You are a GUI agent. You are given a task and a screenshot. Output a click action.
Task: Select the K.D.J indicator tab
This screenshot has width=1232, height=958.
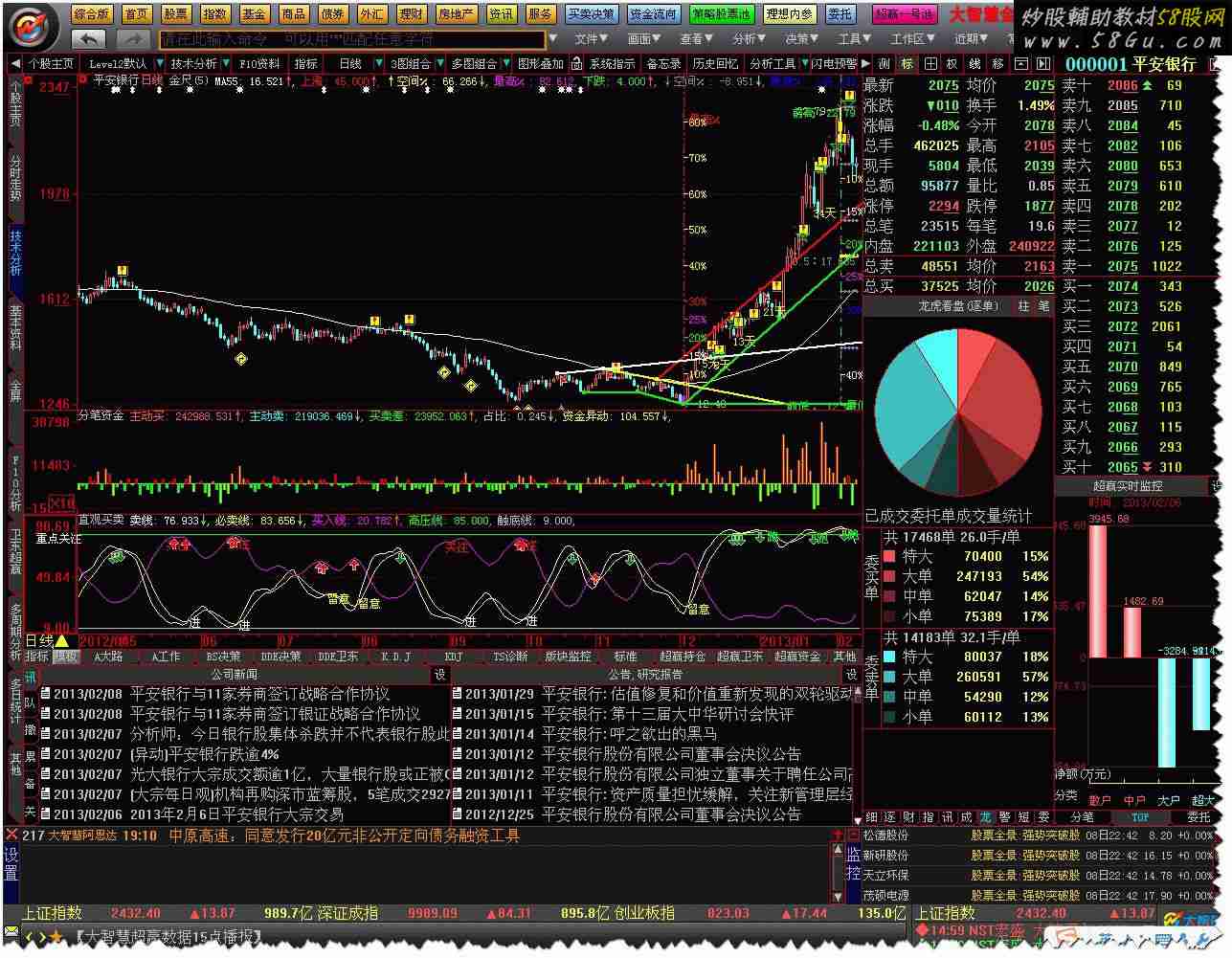pyautogui.click(x=395, y=657)
